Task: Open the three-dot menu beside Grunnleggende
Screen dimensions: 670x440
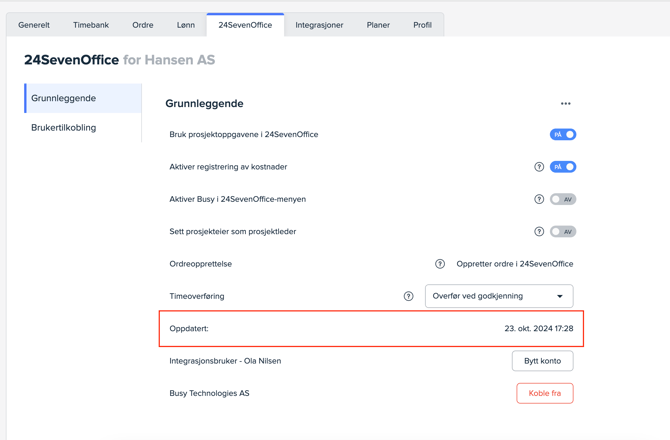Action: 565,104
